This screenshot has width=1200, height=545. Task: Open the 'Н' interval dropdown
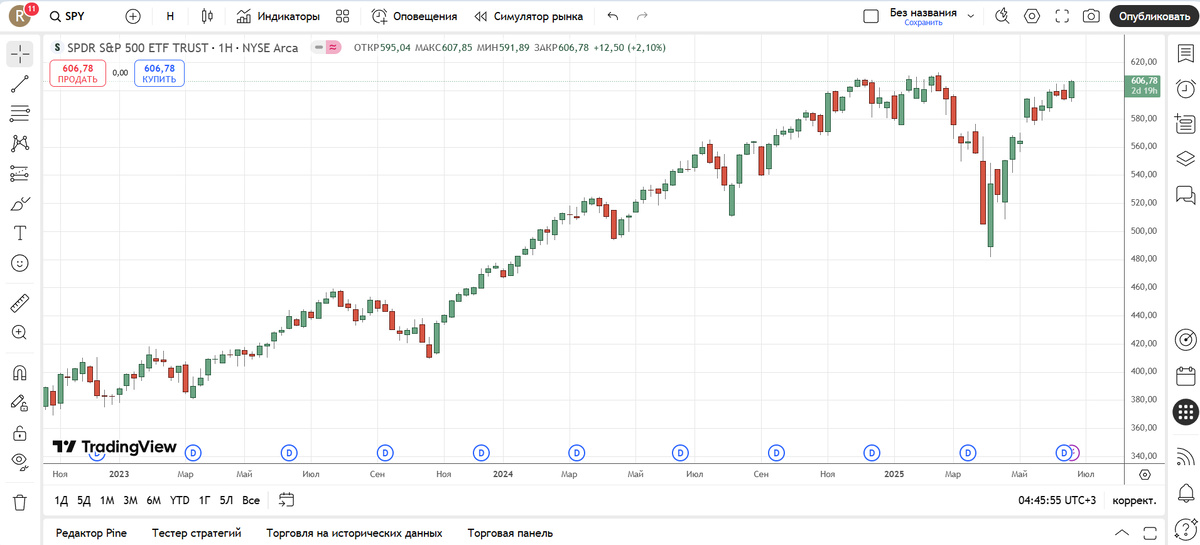pos(170,16)
